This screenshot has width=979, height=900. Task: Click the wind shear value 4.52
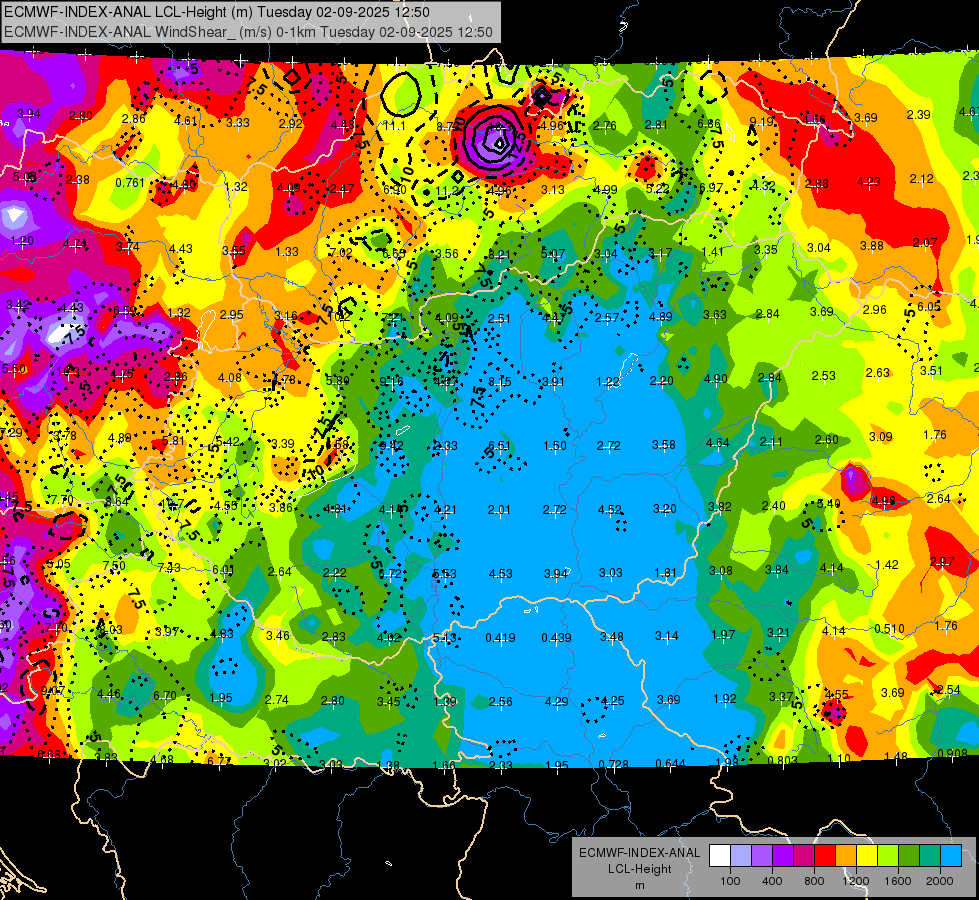click(x=609, y=510)
